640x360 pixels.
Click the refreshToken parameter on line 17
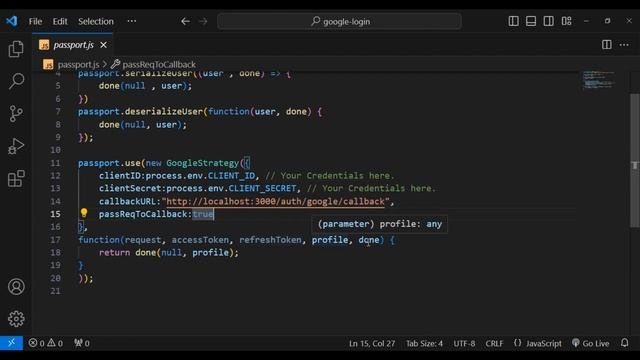click(270, 240)
